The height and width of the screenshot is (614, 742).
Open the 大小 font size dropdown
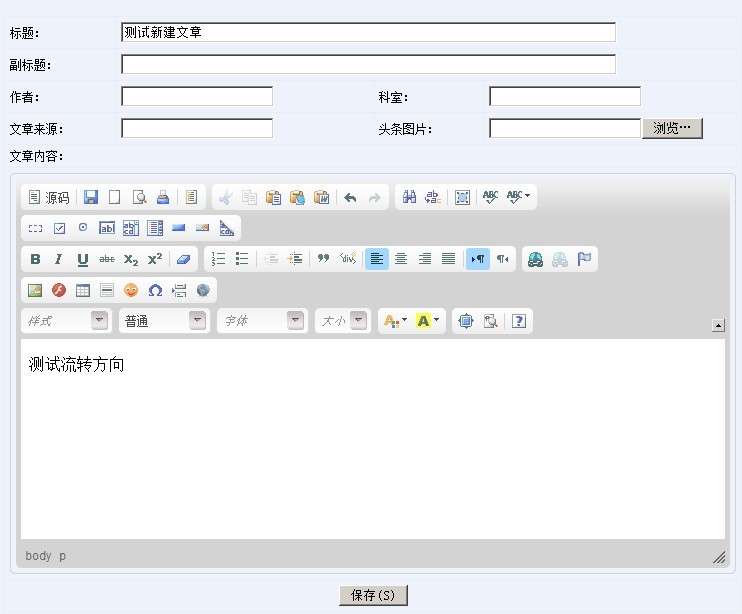(343, 321)
